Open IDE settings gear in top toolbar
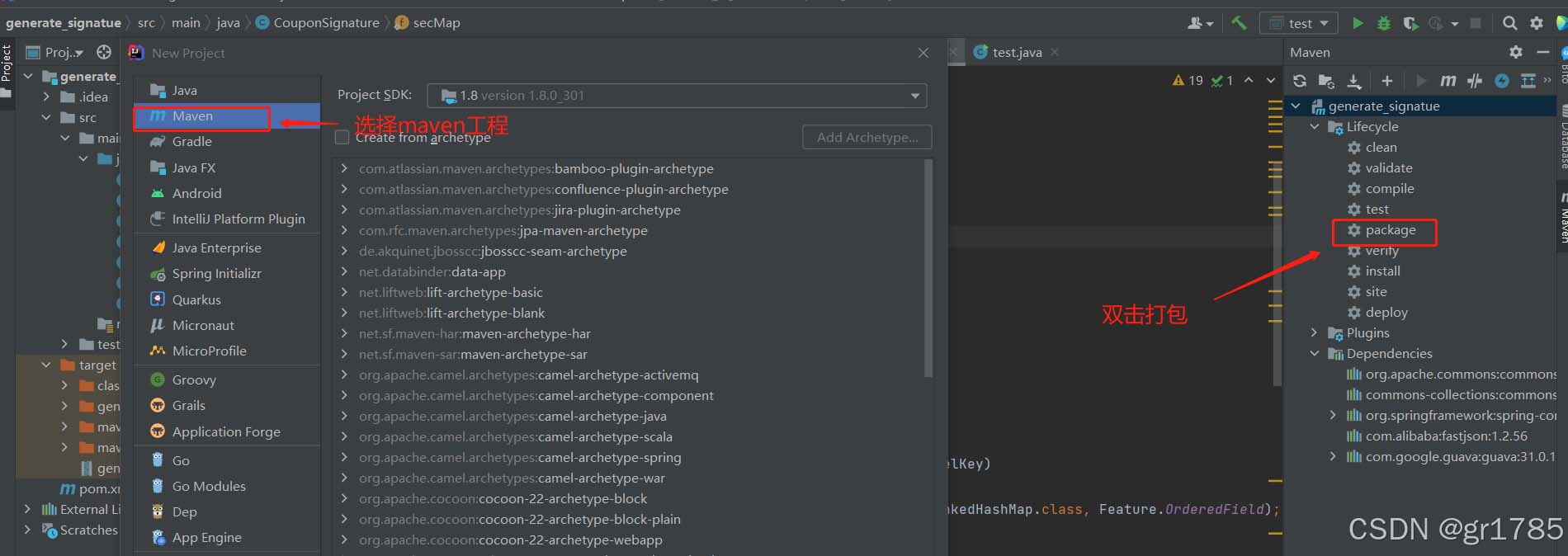1568x556 pixels. coord(1536,23)
